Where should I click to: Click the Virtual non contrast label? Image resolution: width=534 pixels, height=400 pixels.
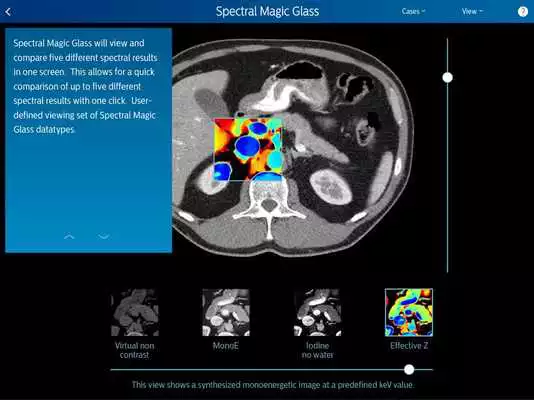tap(135, 350)
